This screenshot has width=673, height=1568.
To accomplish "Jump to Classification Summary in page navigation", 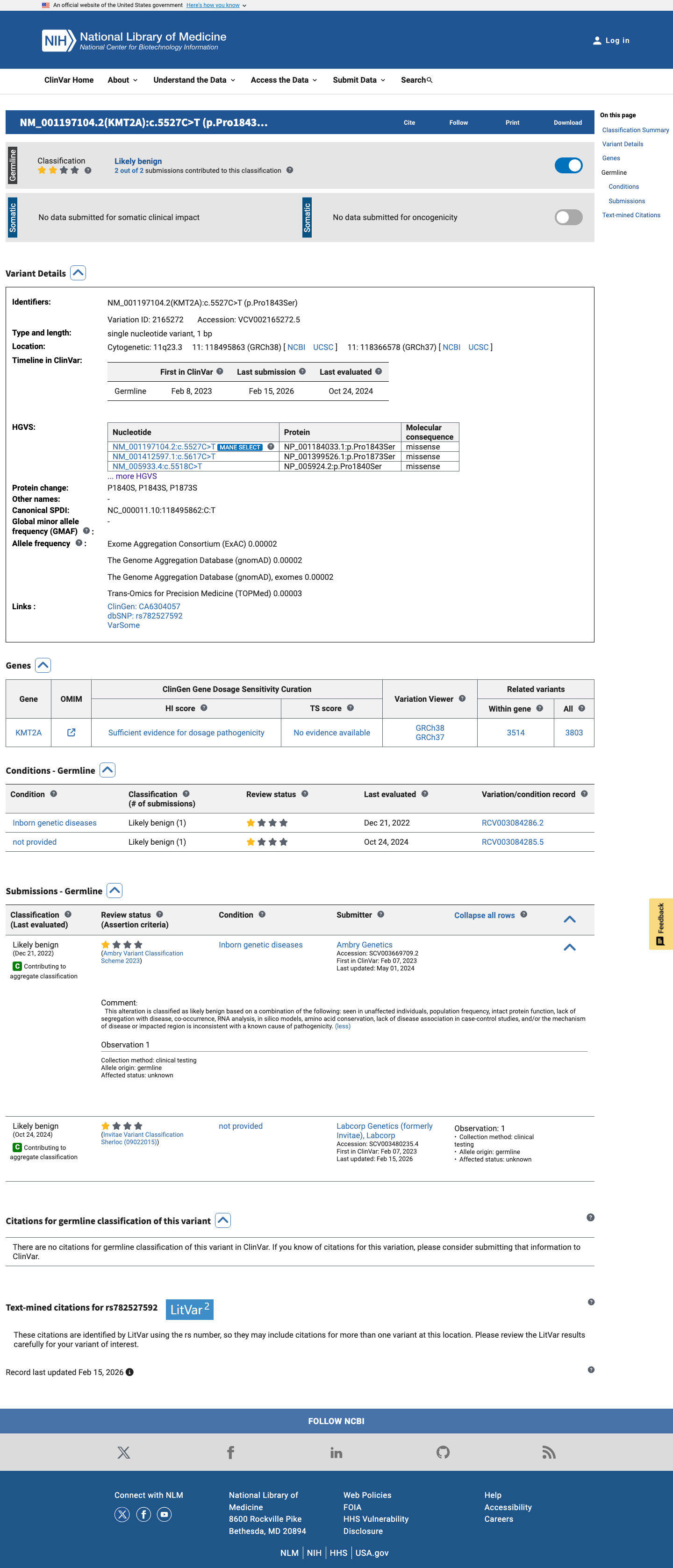I will point(635,130).
